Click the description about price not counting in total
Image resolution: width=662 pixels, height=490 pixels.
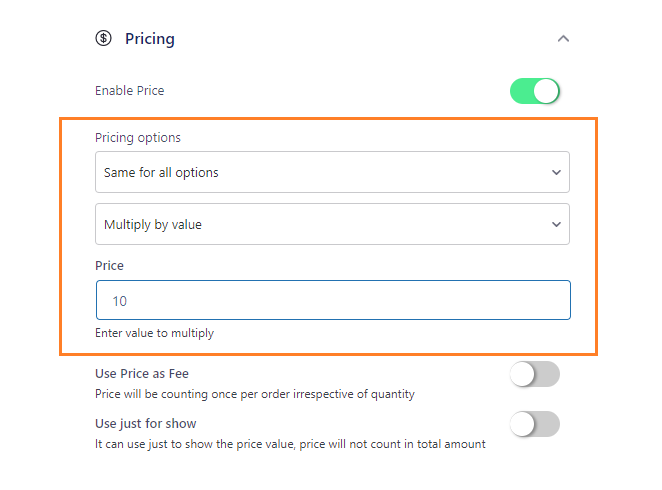point(290,444)
